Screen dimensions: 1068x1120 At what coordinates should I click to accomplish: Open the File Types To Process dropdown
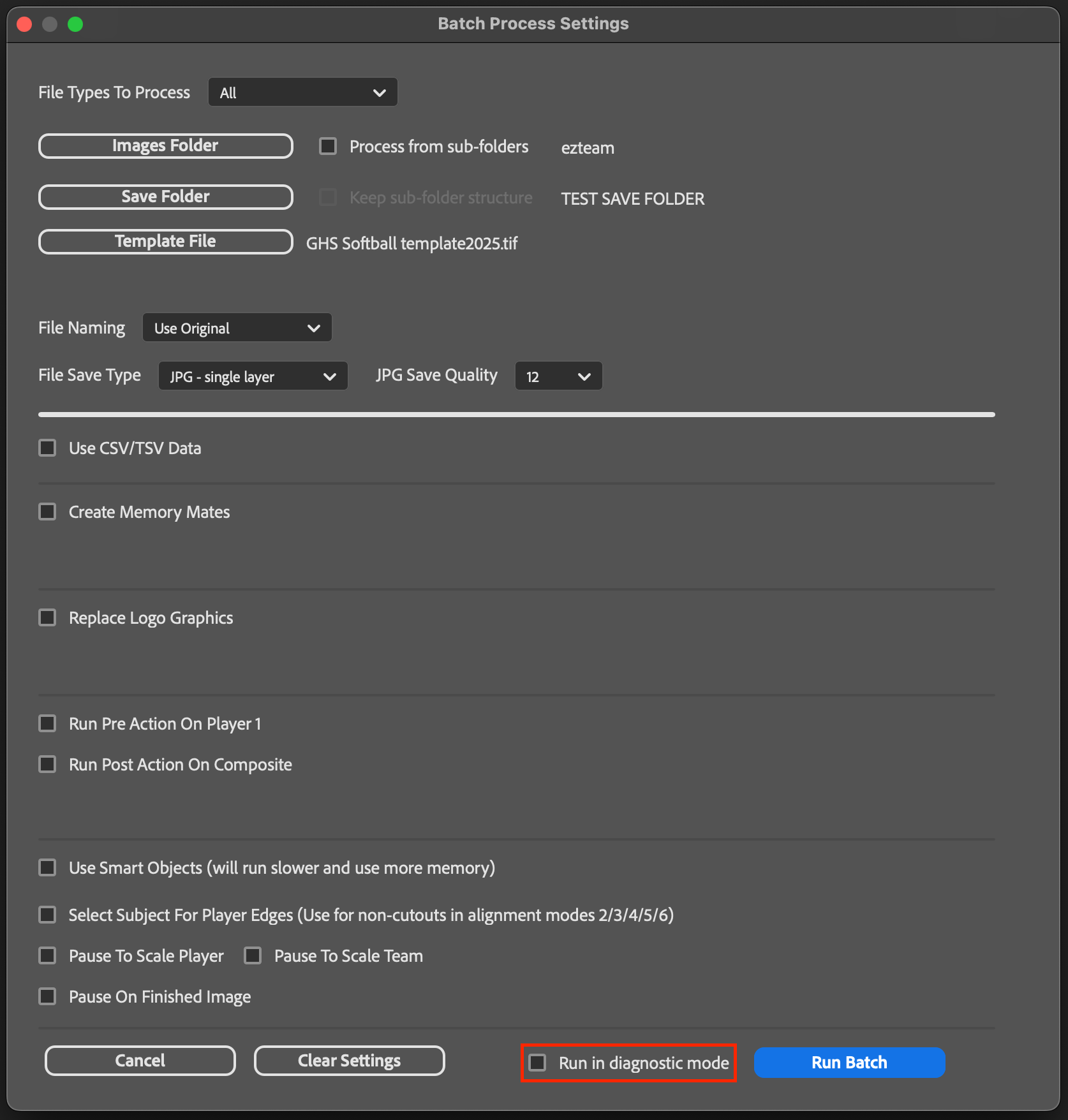302,92
